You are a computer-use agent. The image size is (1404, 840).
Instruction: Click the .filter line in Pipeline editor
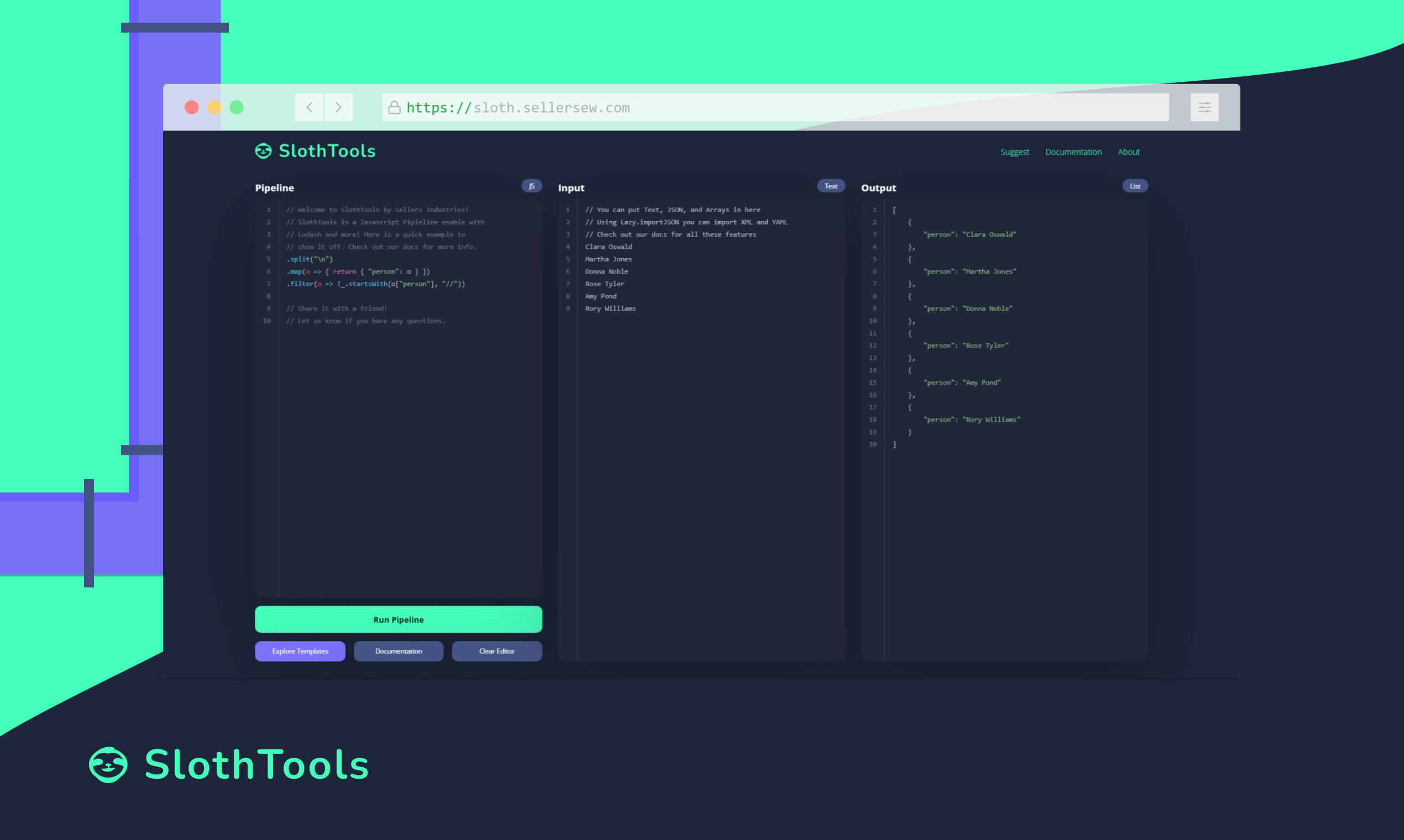(376, 284)
